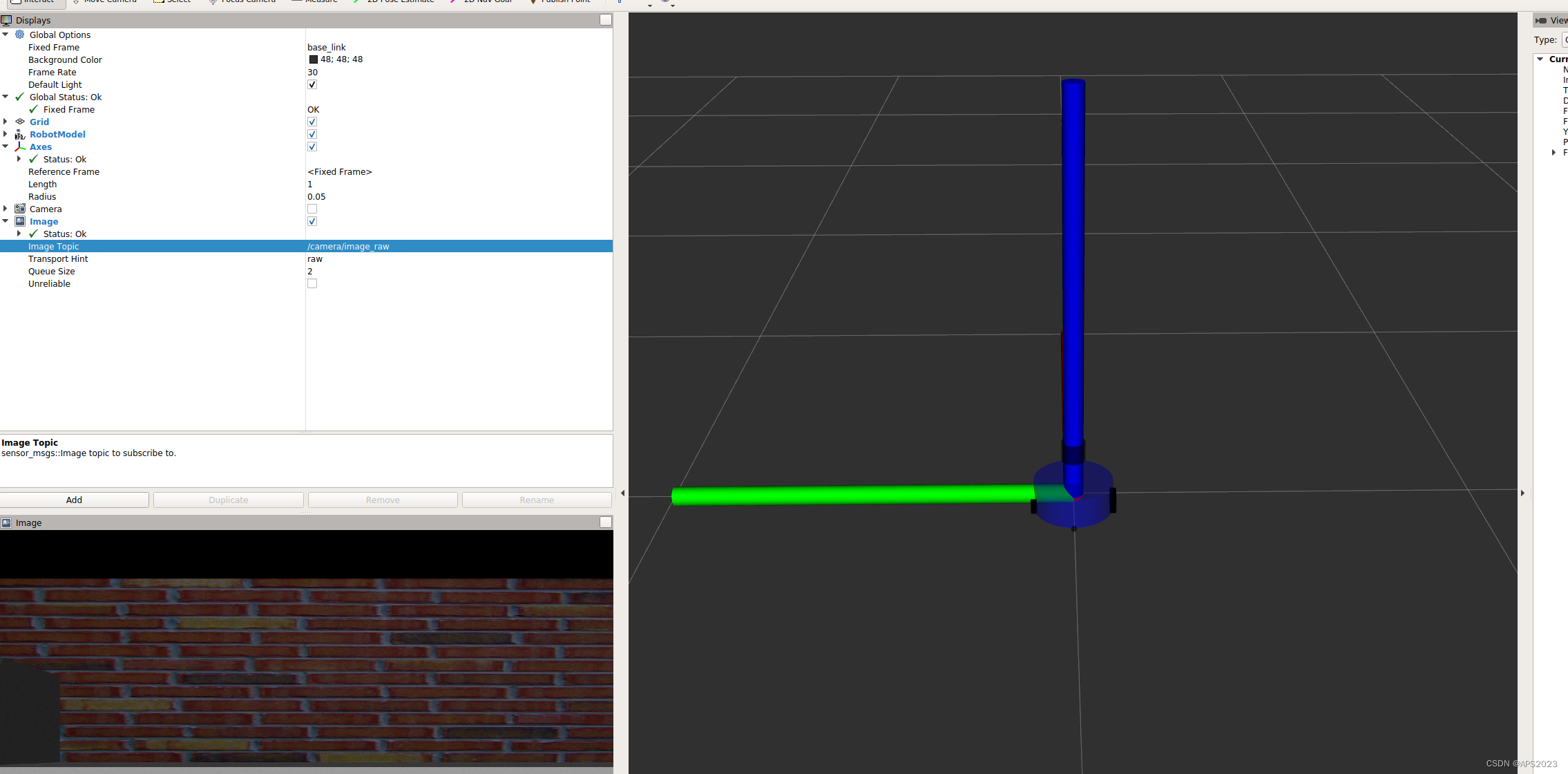Enable the Camera display checkbox
Image resolution: width=1568 pixels, height=774 pixels.
pyautogui.click(x=312, y=209)
